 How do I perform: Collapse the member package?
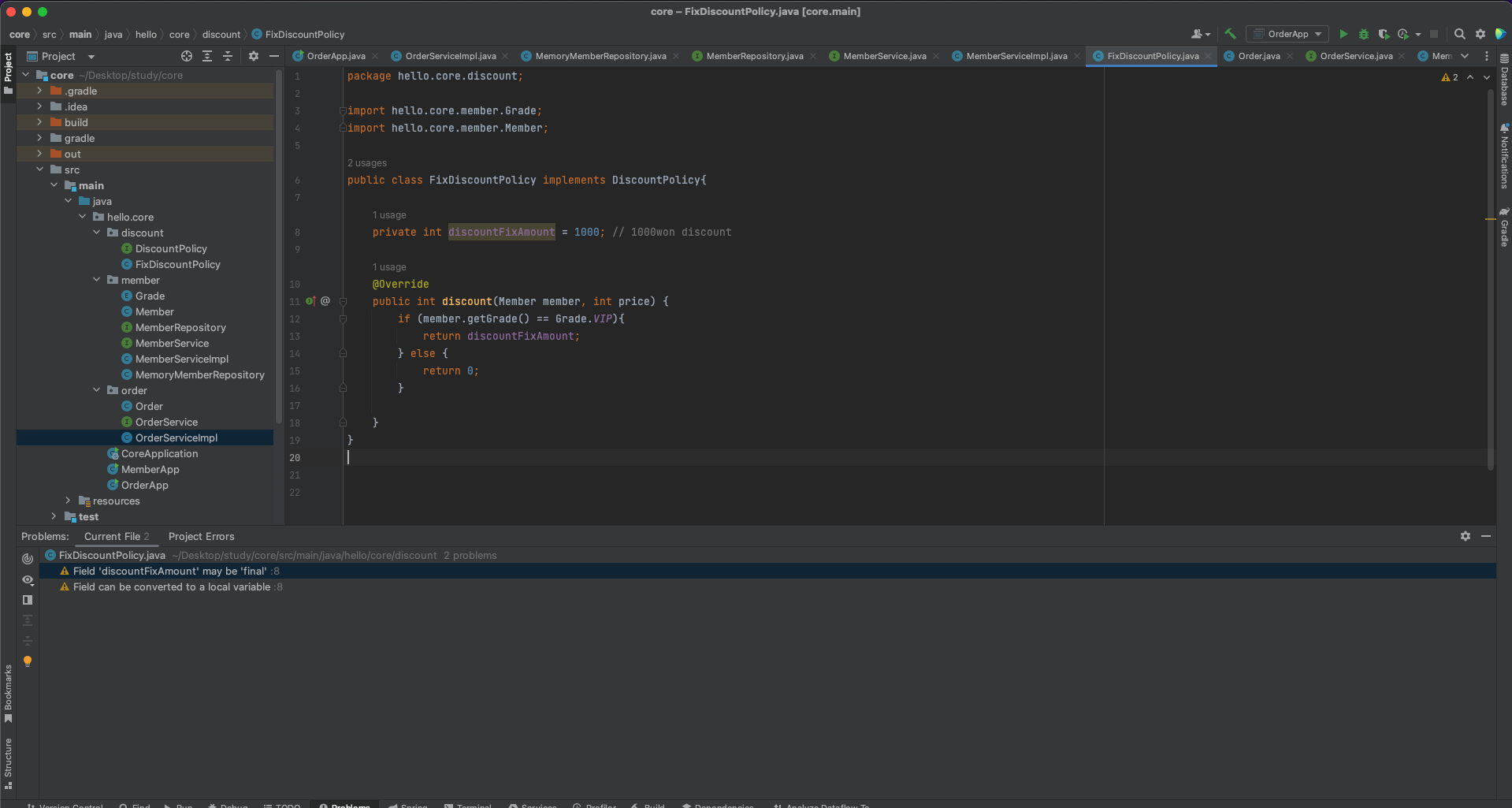tap(96, 280)
